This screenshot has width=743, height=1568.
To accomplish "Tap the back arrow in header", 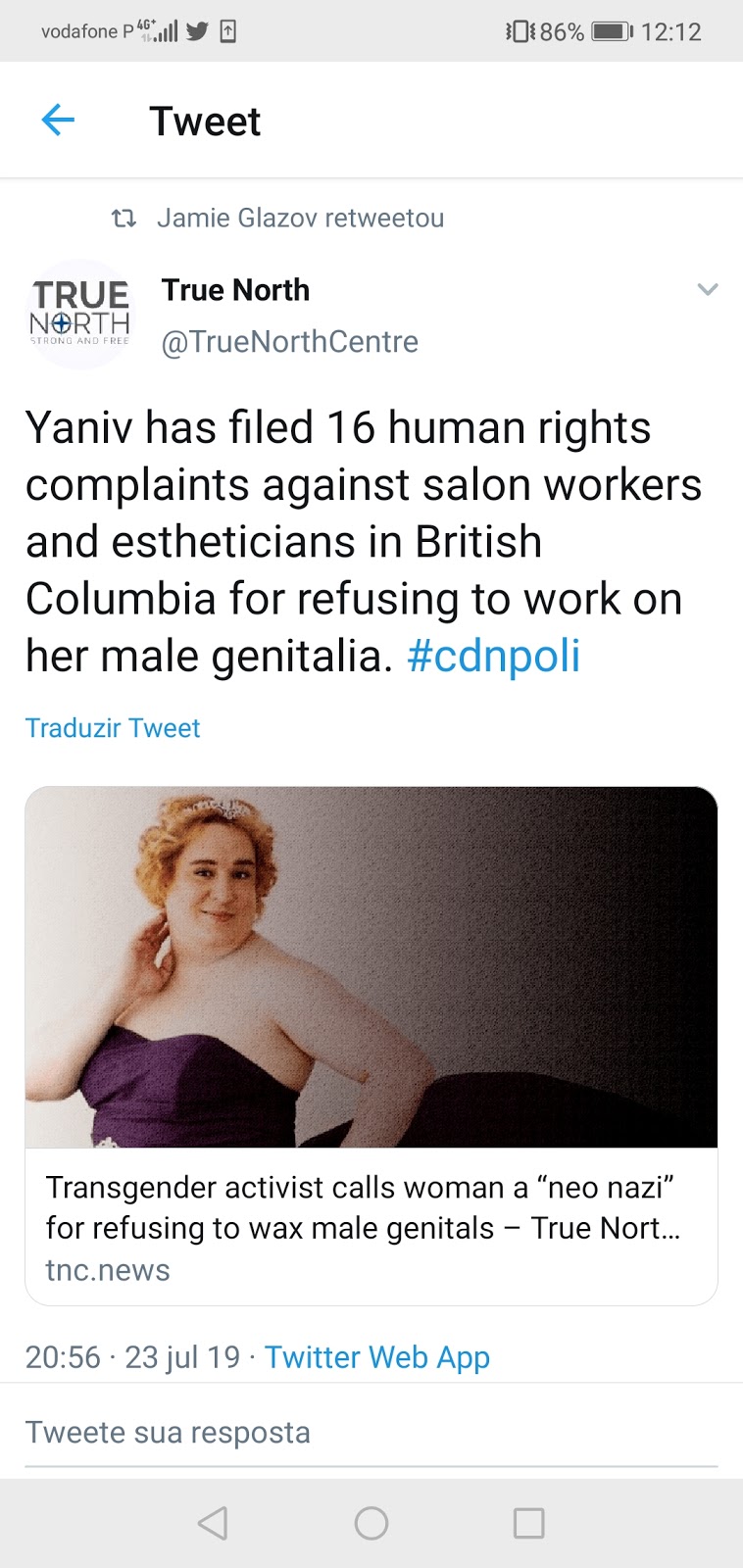I will (58, 121).
